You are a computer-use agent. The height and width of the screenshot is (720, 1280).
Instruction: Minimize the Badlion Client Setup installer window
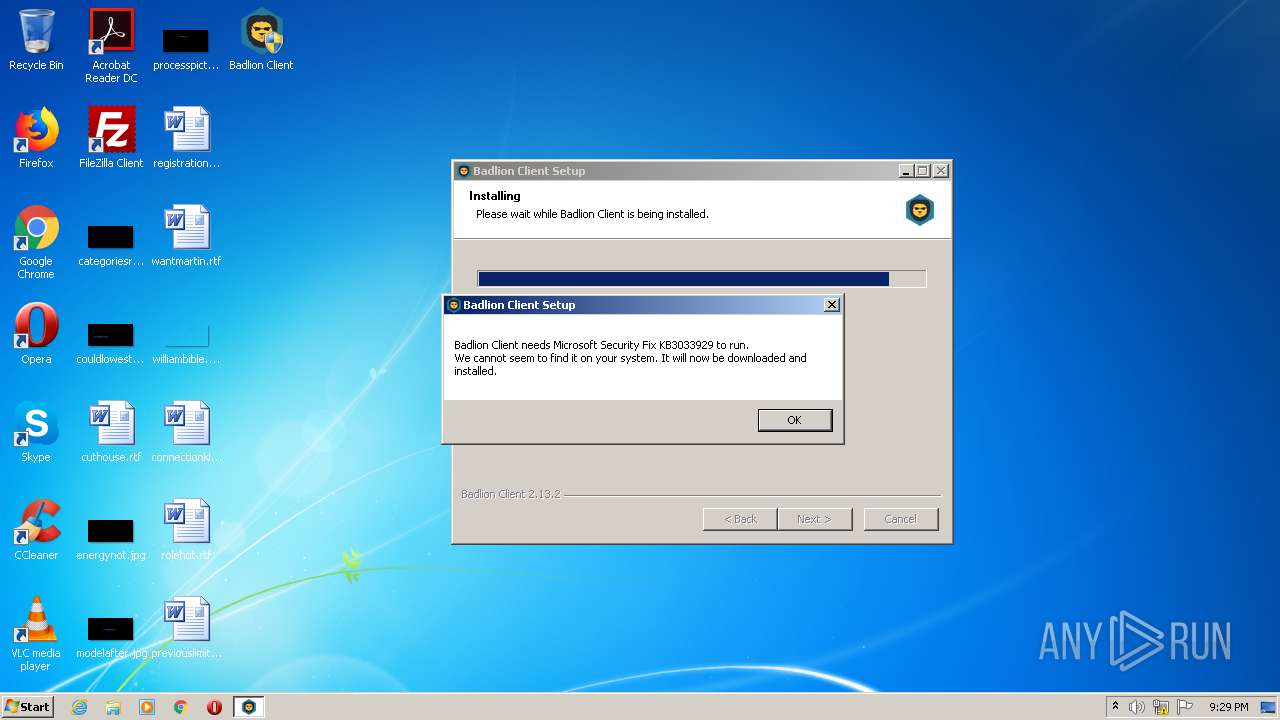pos(906,171)
